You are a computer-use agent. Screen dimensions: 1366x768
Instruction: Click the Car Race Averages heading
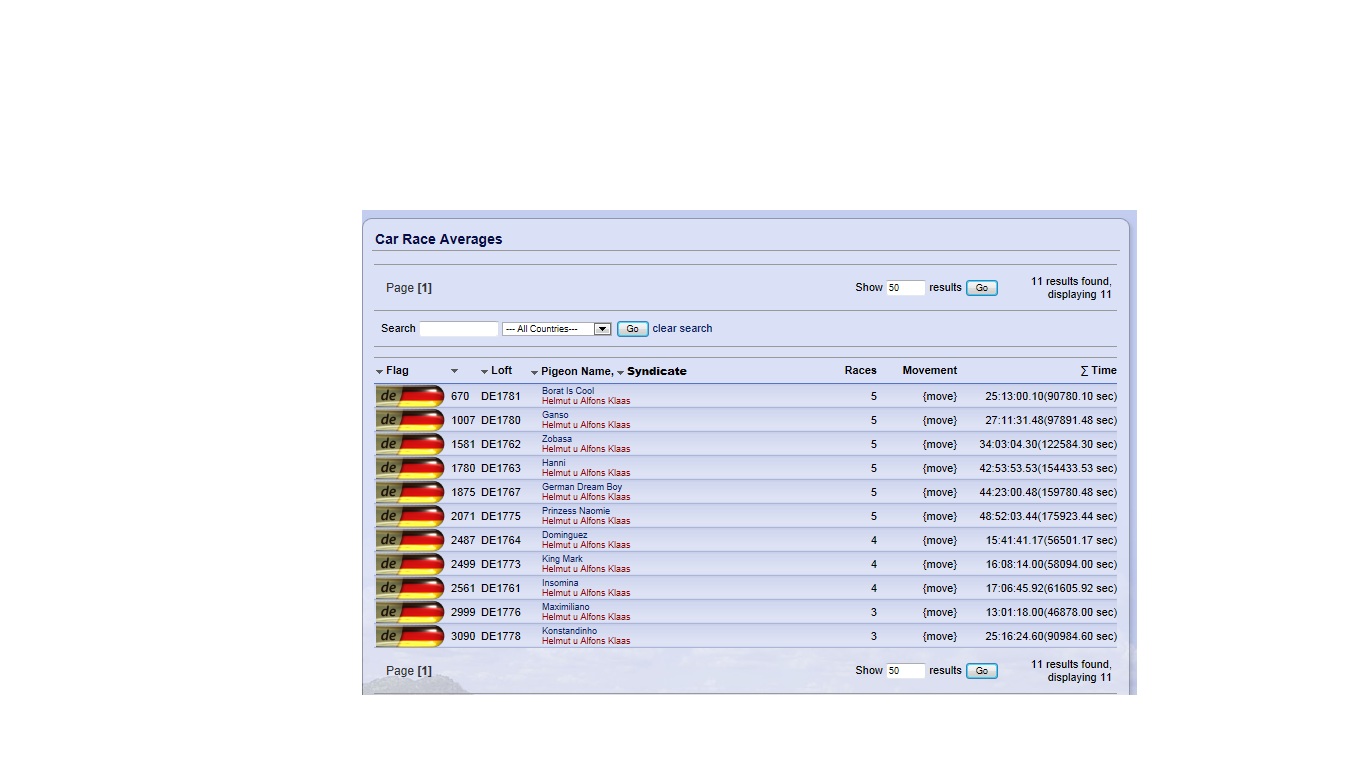pos(439,239)
